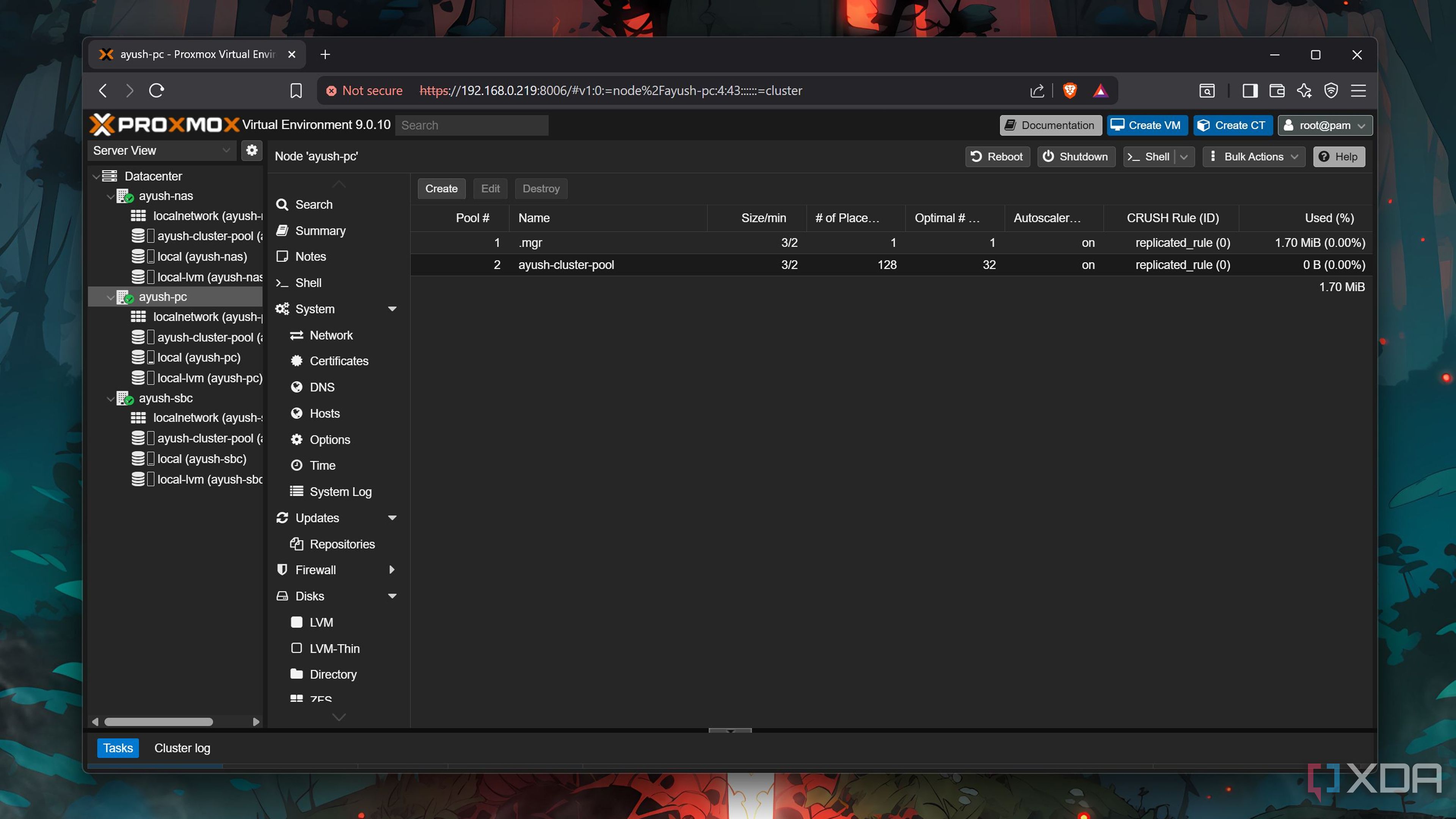Click the Not secure site warning
1456x819 pixels.
(x=364, y=91)
